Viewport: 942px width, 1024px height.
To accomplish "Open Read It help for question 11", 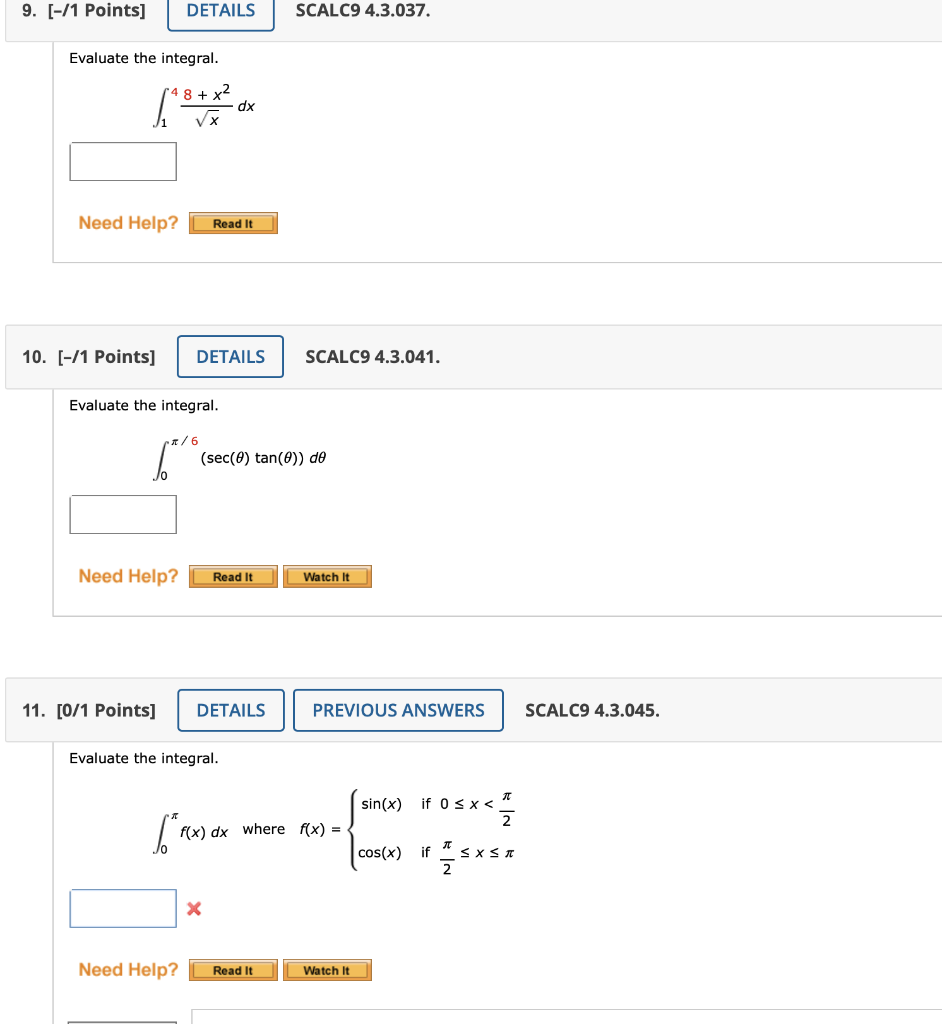I will click(233, 970).
